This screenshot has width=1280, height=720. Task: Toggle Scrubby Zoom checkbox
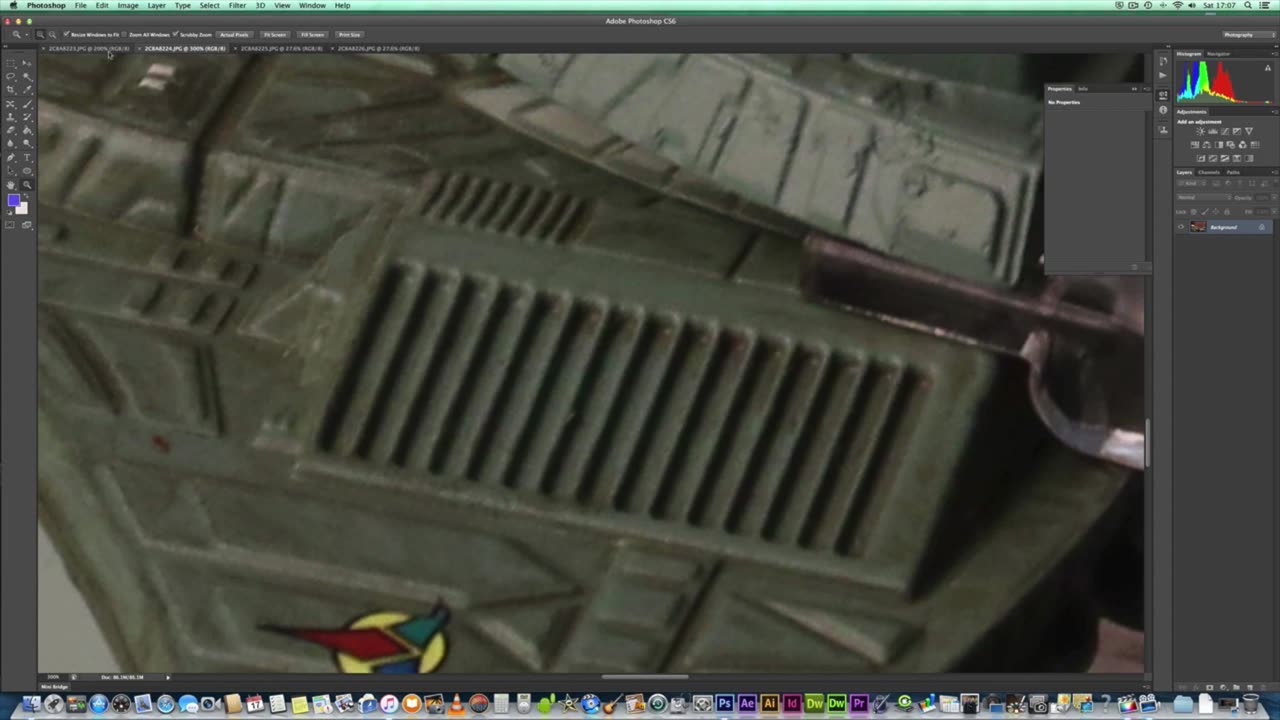[175, 34]
